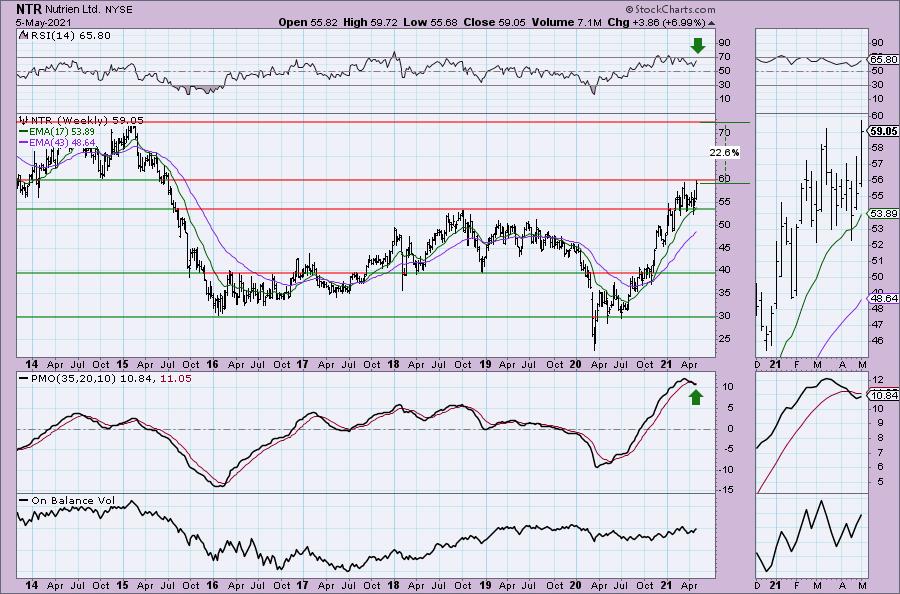Click the High 59.72 value

tap(369, 22)
